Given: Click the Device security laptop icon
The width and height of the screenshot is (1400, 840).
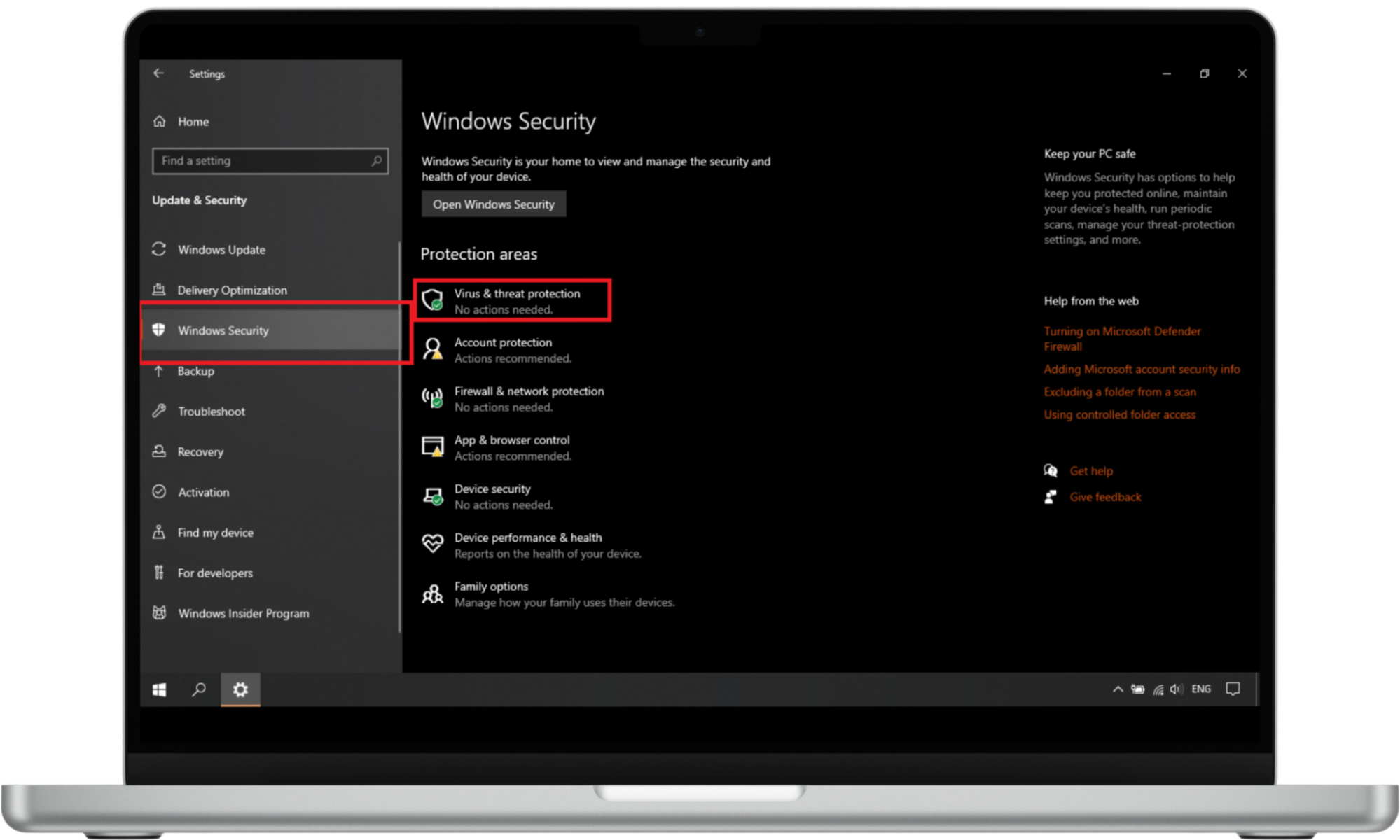Looking at the screenshot, I should tap(433, 496).
